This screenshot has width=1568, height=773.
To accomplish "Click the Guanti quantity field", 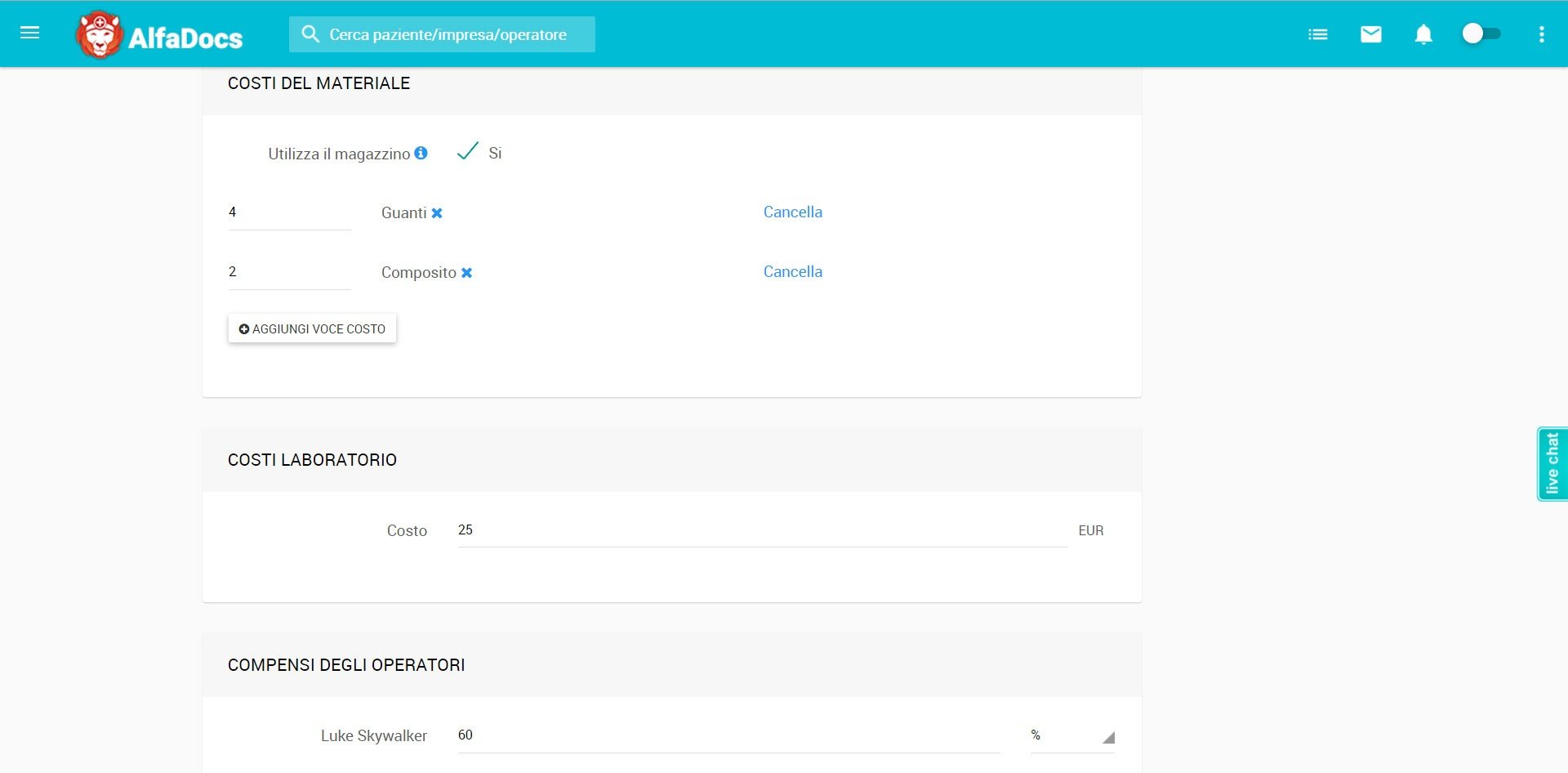I will (x=289, y=212).
